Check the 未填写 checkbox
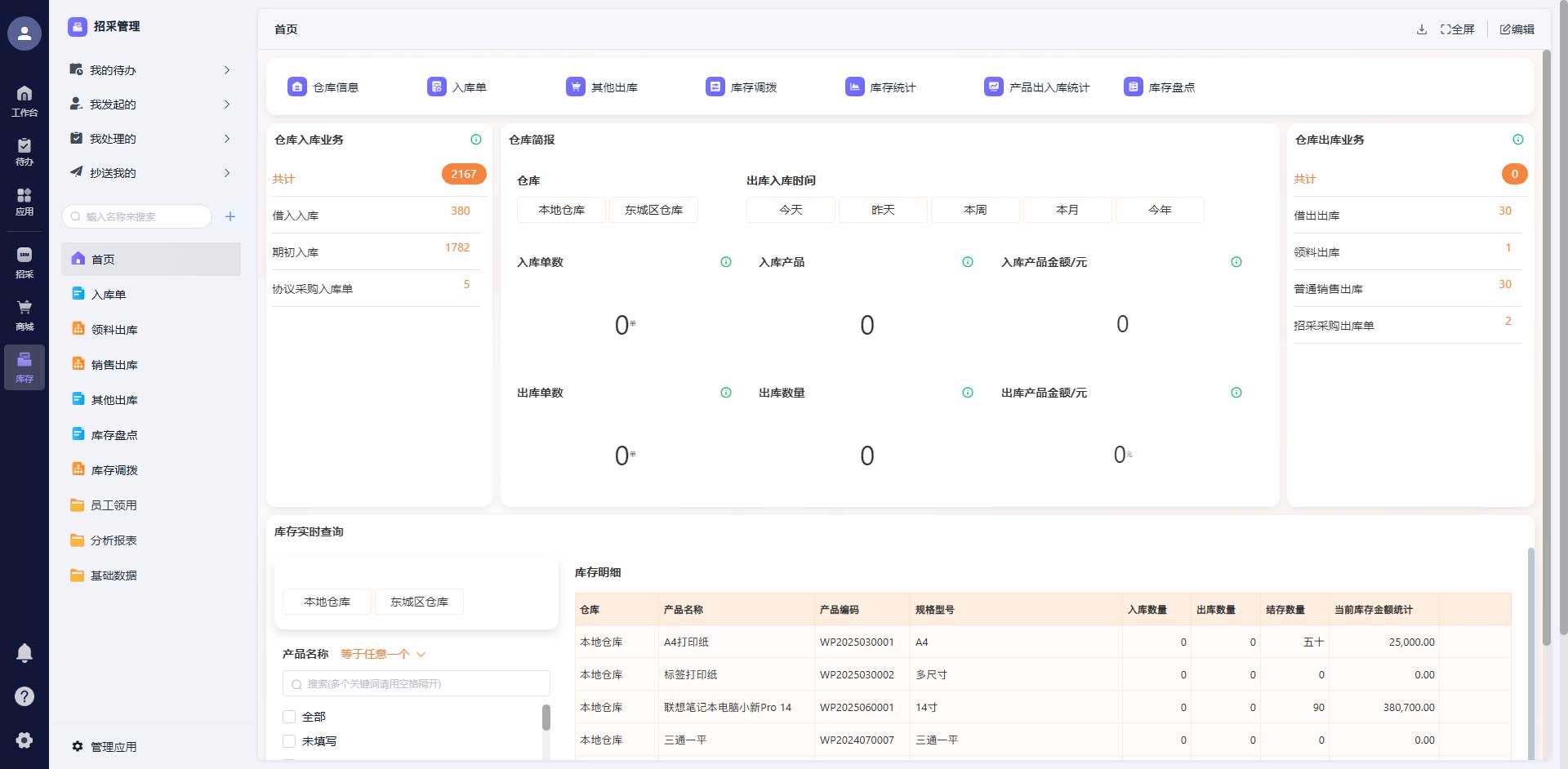 point(289,741)
